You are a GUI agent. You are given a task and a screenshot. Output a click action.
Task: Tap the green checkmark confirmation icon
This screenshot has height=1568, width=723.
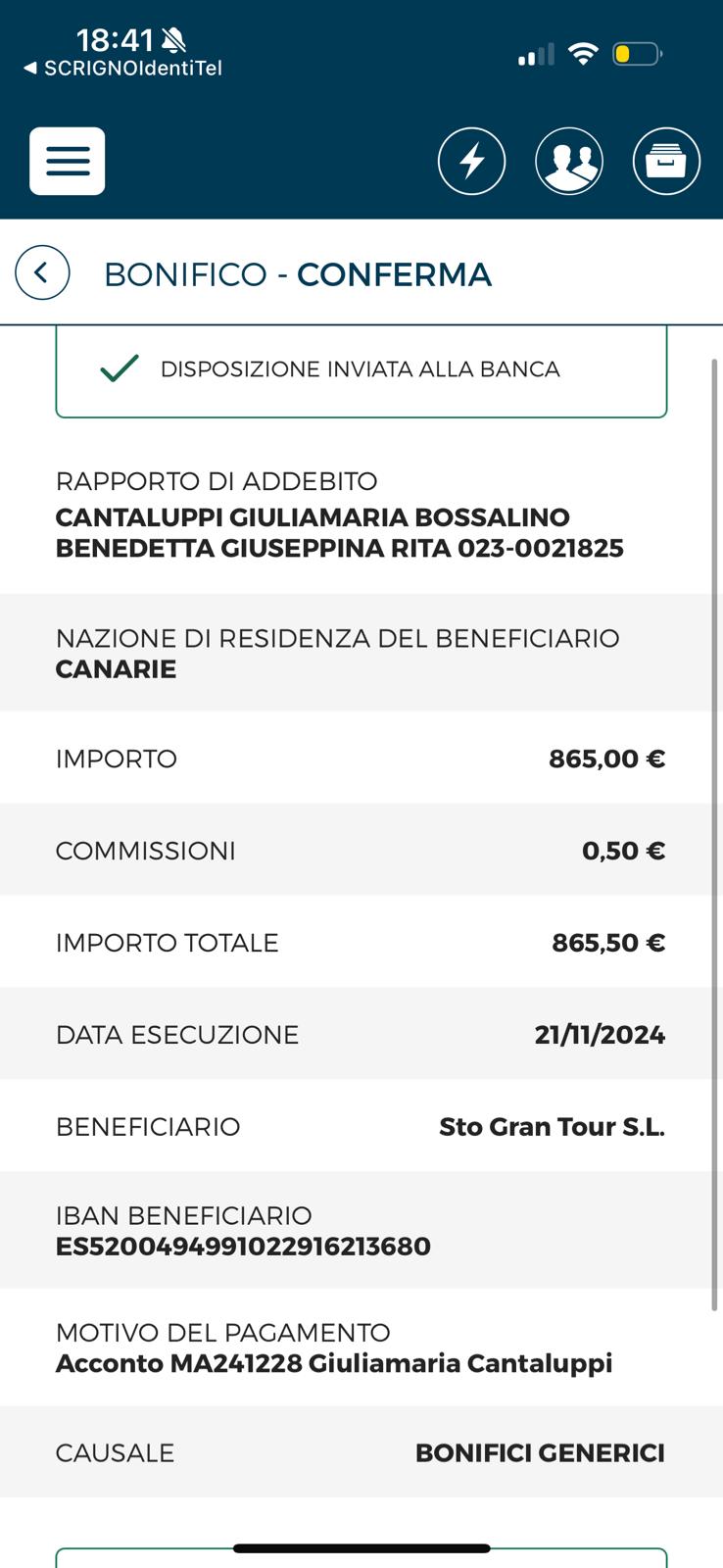click(120, 368)
